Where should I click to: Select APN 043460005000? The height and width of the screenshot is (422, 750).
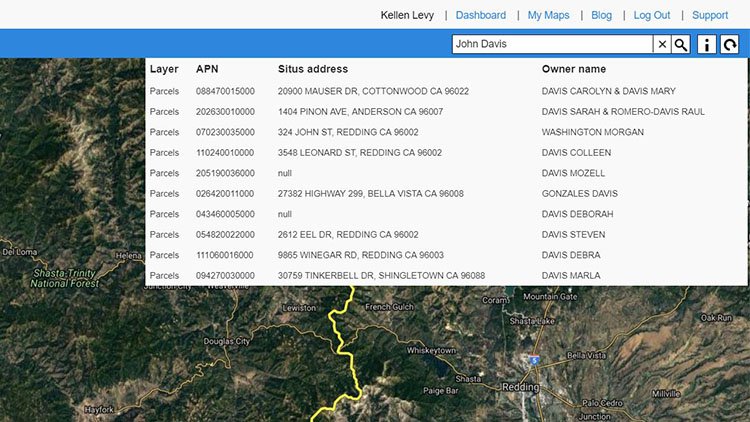point(225,214)
